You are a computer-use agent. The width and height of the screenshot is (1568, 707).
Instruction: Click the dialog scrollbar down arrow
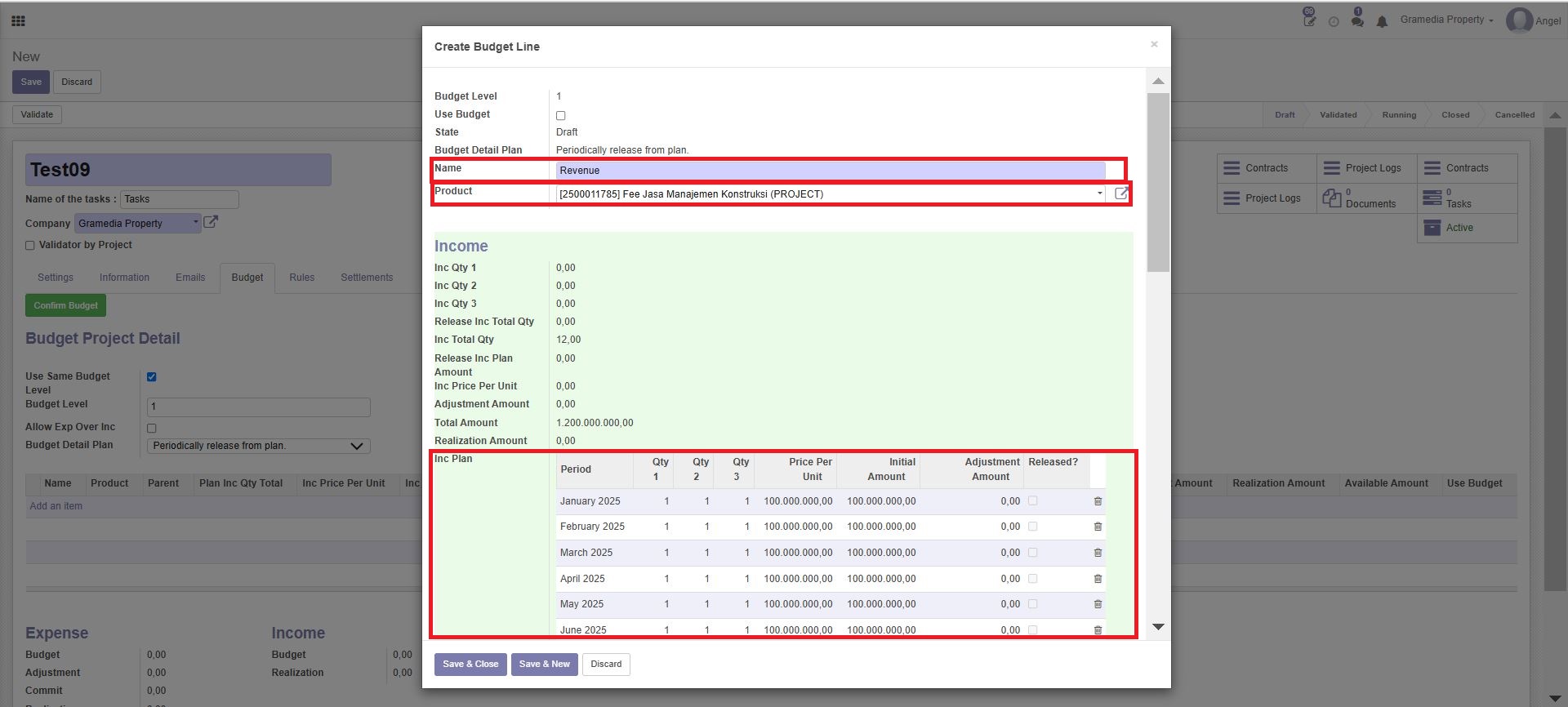tap(1158, 627)
